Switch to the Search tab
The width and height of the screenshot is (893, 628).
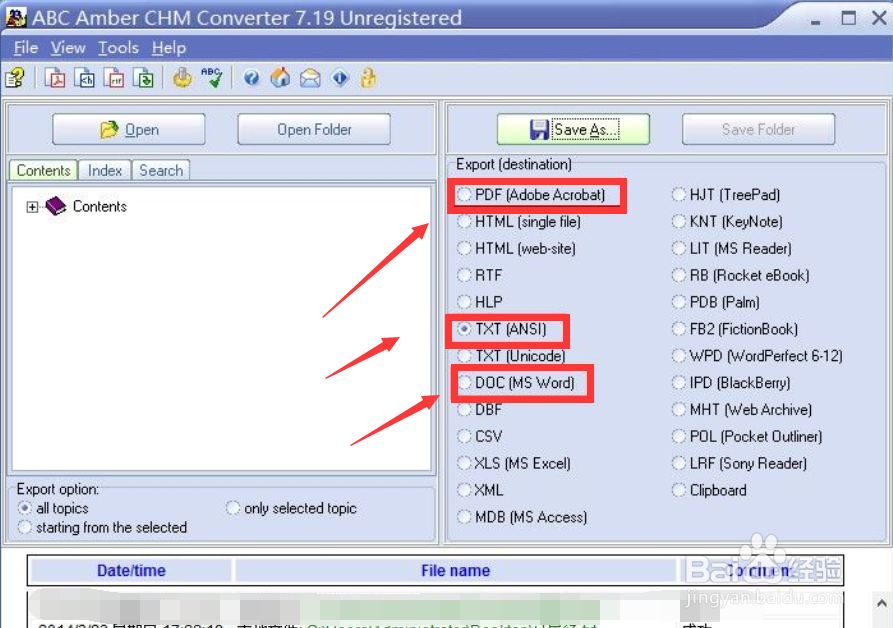pos(161,170)
